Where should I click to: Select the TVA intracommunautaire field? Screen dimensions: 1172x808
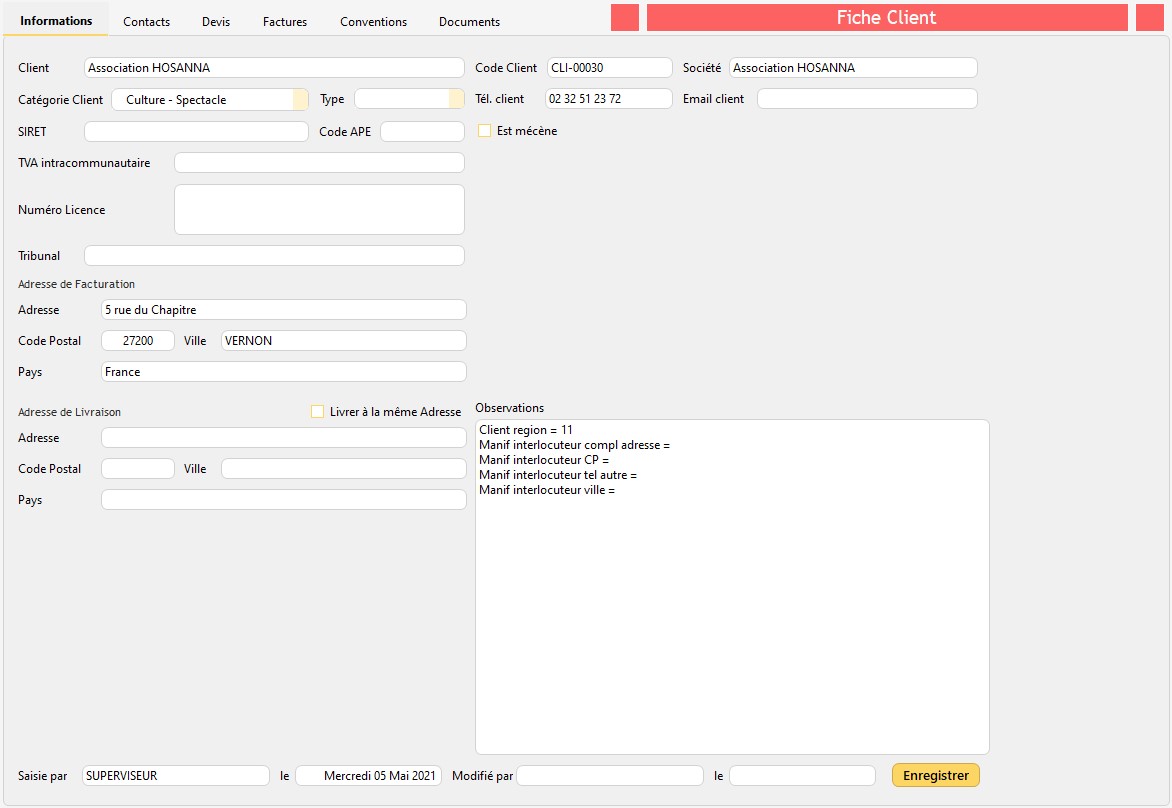click(x=319, y=163)
